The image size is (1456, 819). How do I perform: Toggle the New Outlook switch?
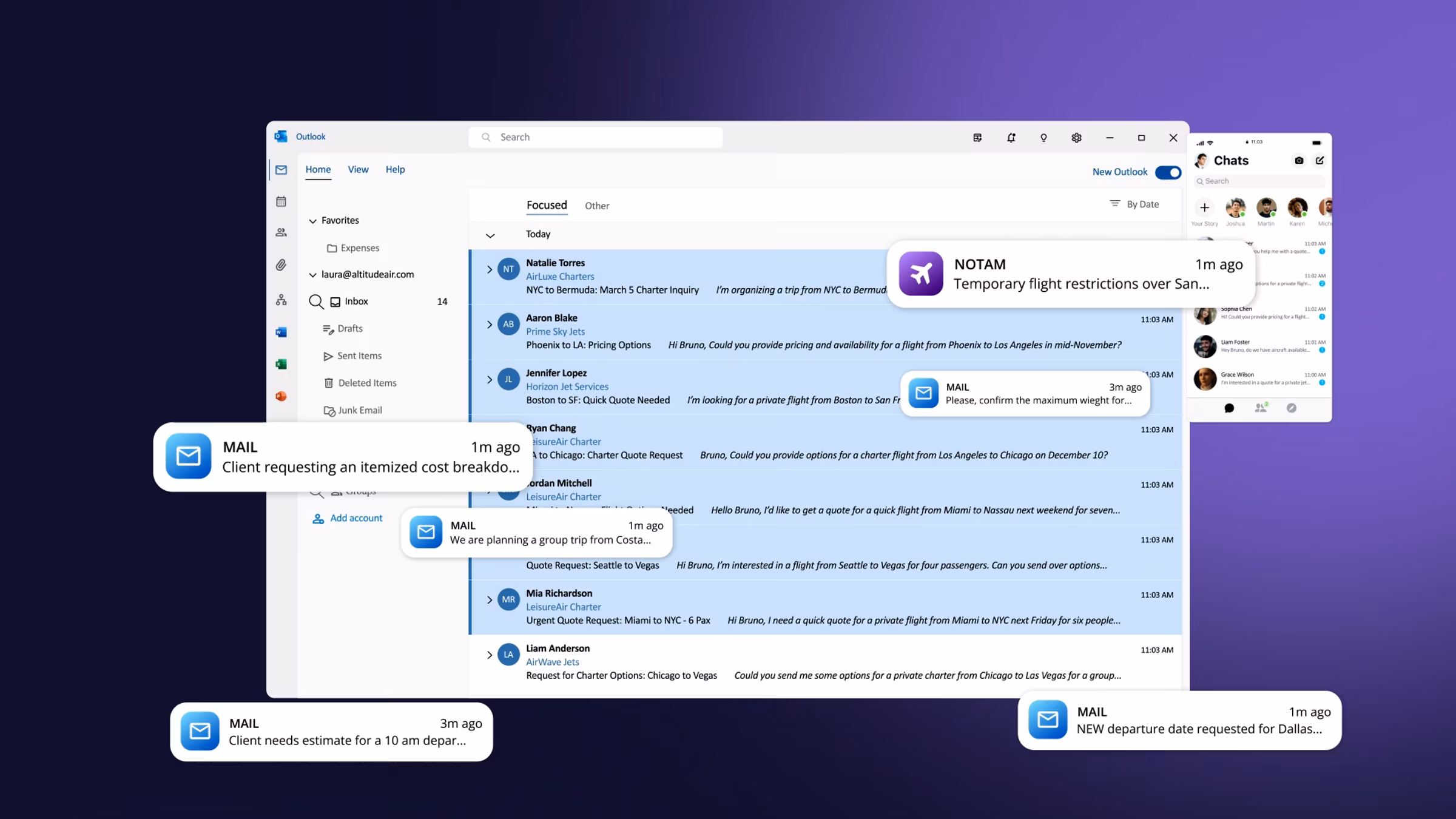[1168, 172]
